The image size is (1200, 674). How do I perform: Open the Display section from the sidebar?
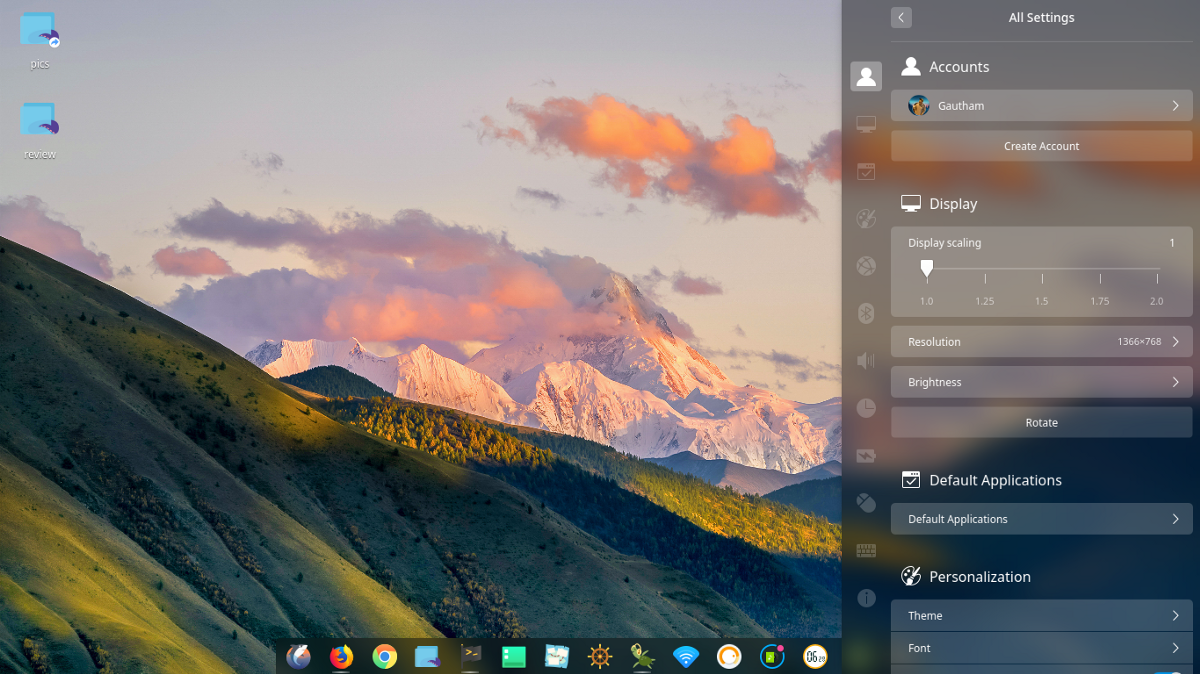click(x=866, y=124)
